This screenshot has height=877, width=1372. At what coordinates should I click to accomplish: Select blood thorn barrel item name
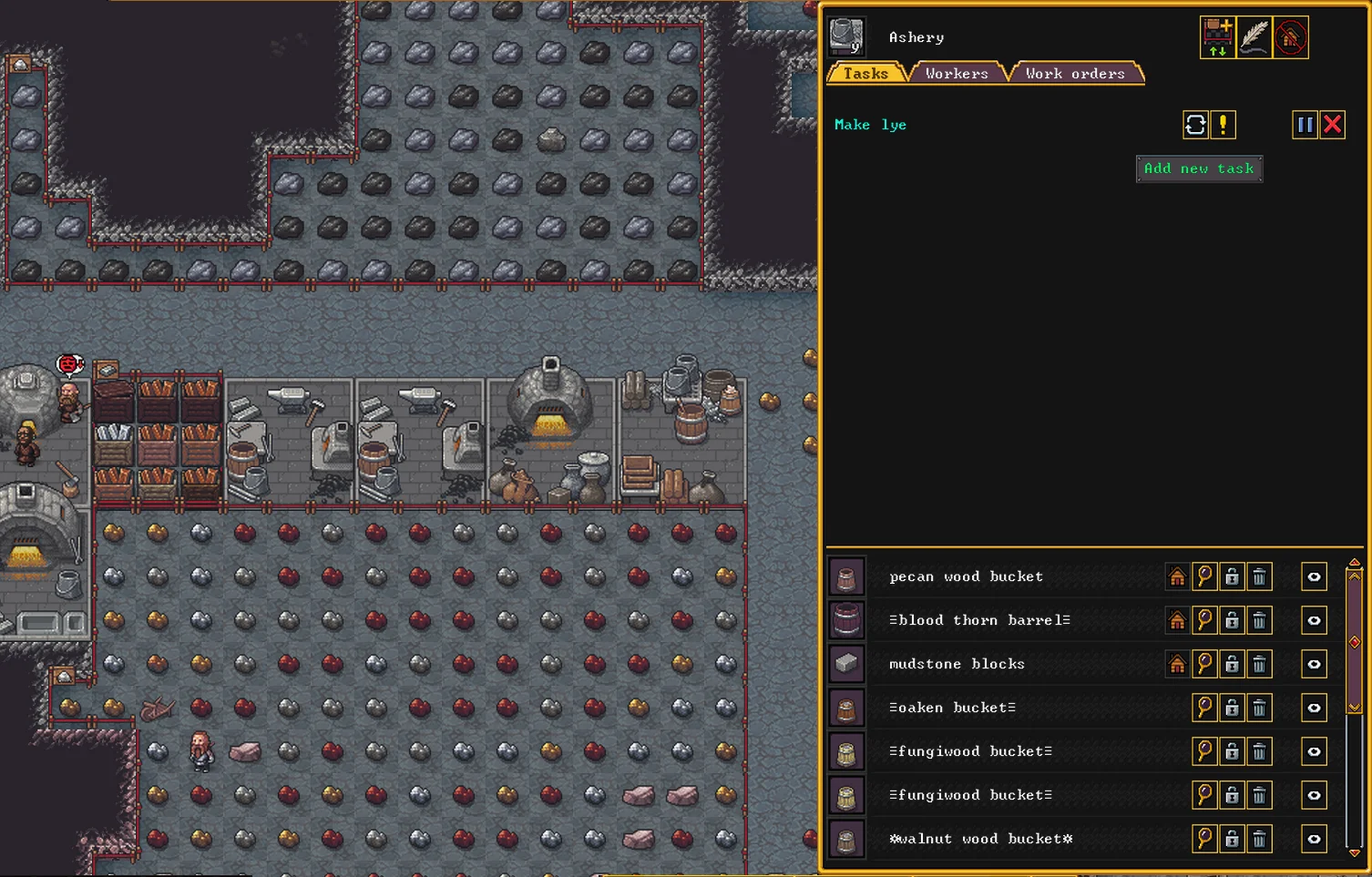tap(979, 620)
